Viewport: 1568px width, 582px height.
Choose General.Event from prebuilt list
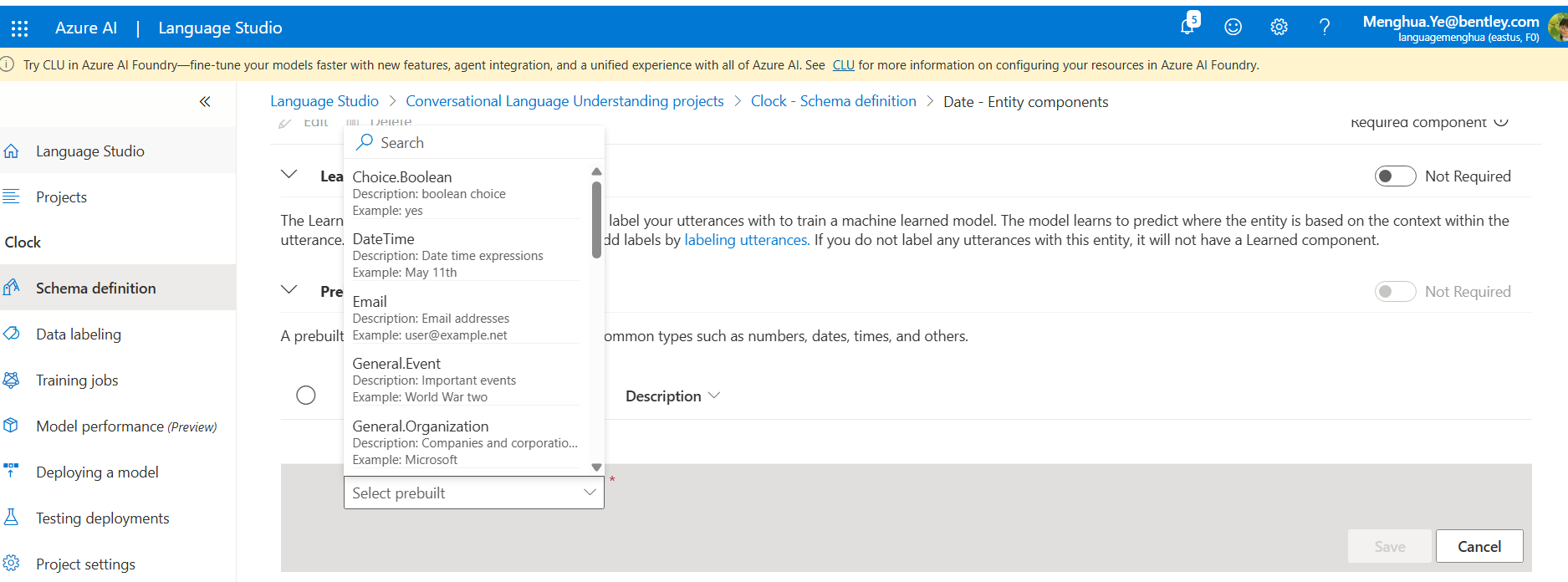coord(465,380)
